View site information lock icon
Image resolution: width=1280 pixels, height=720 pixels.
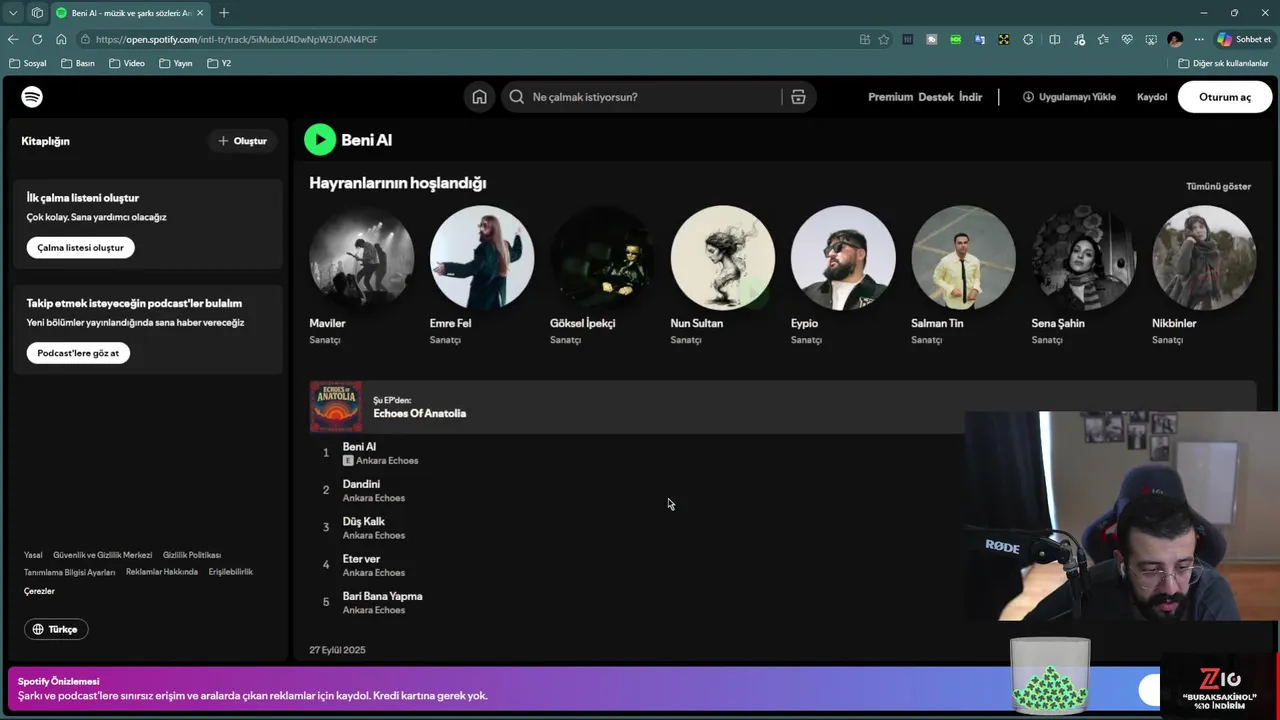(x=86, y=39)
